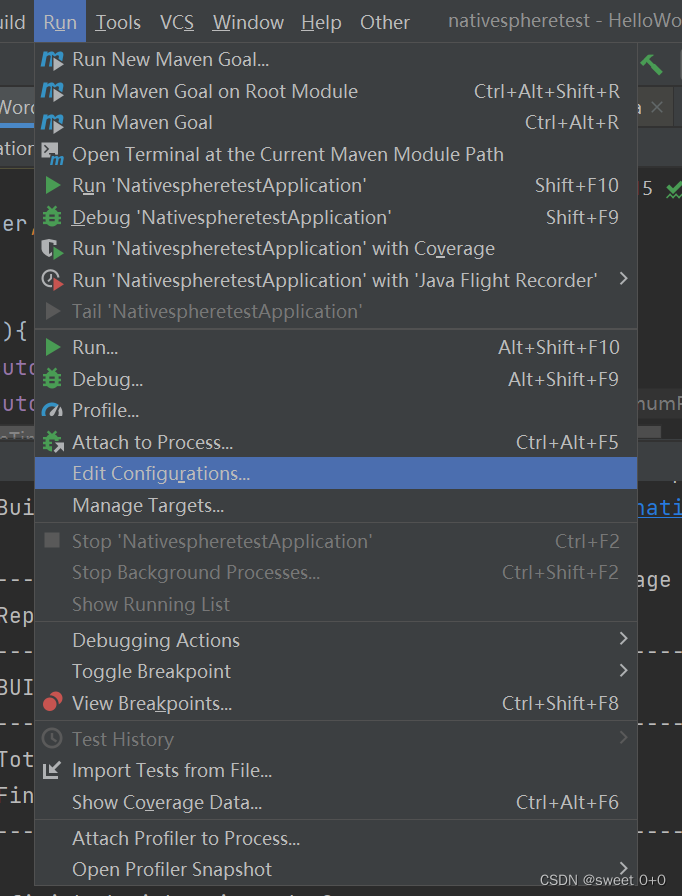Expand Debugging Actions submenu
The image size is (682, 896).
click(624, 639)
